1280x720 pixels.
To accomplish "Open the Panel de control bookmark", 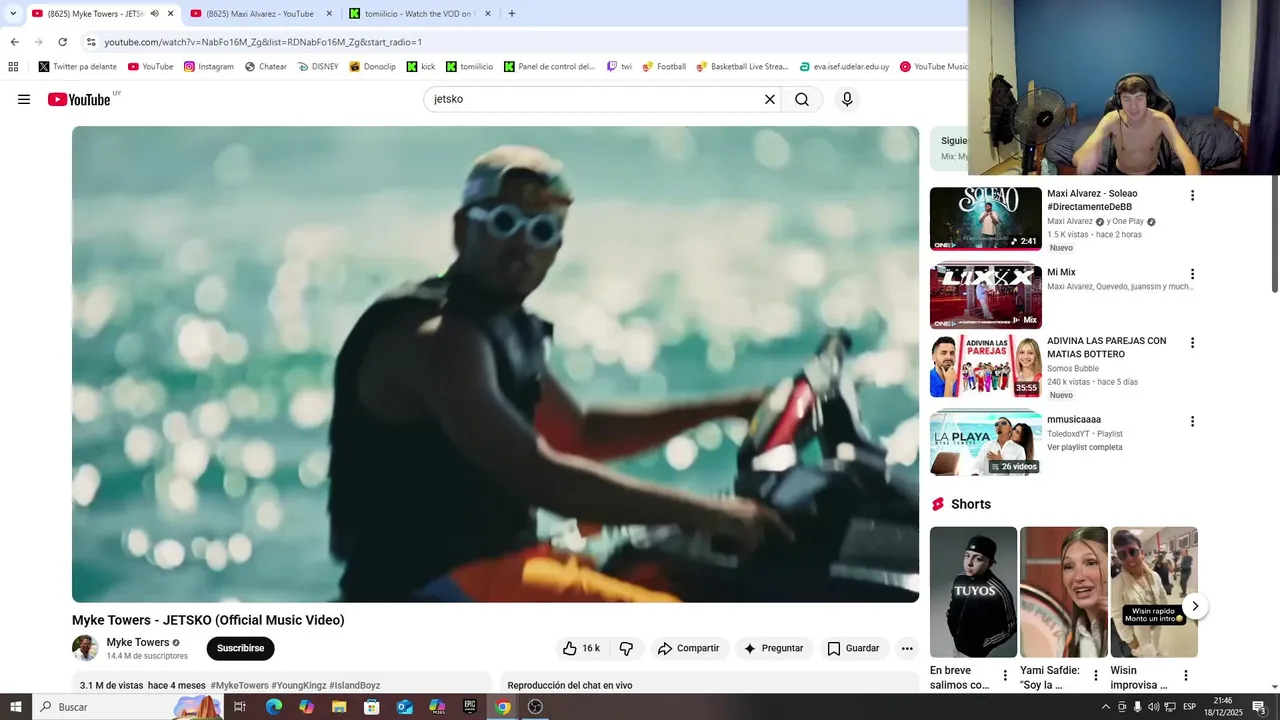I will click(549, 67).
